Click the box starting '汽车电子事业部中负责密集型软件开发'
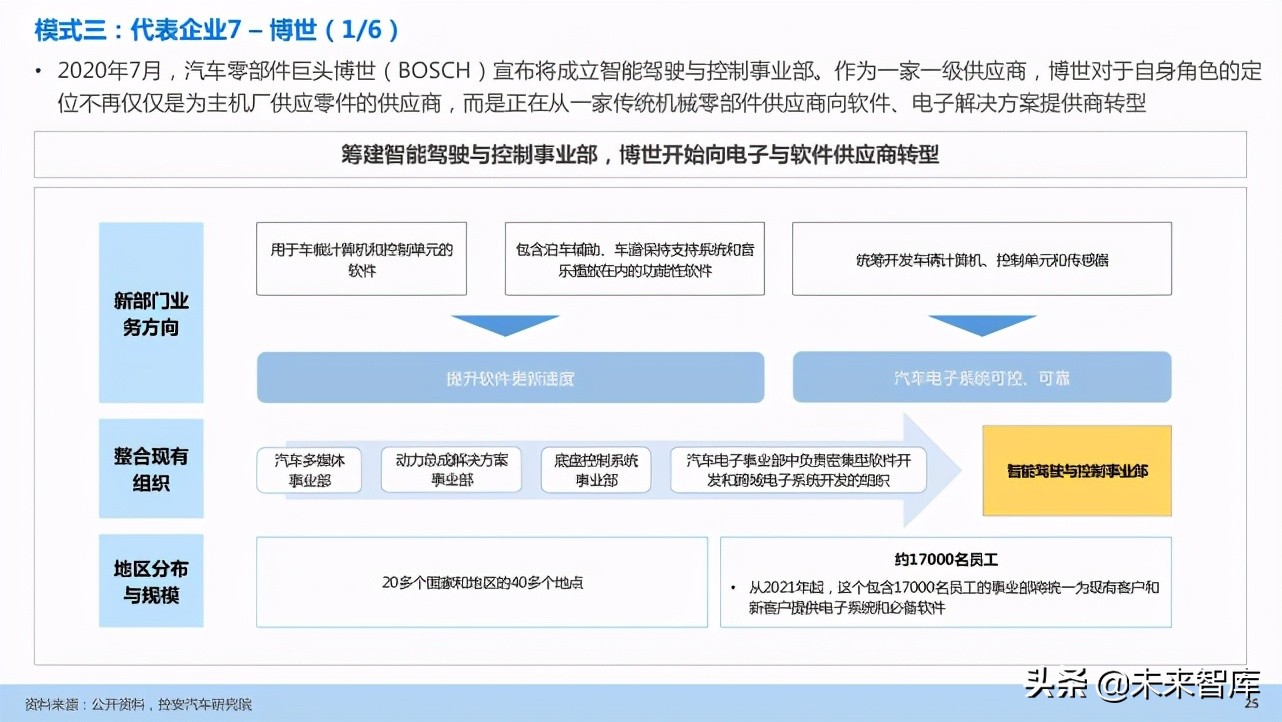Image resolution: width=1282 pixels, height=722 pixels. click(x=798, y=470)
